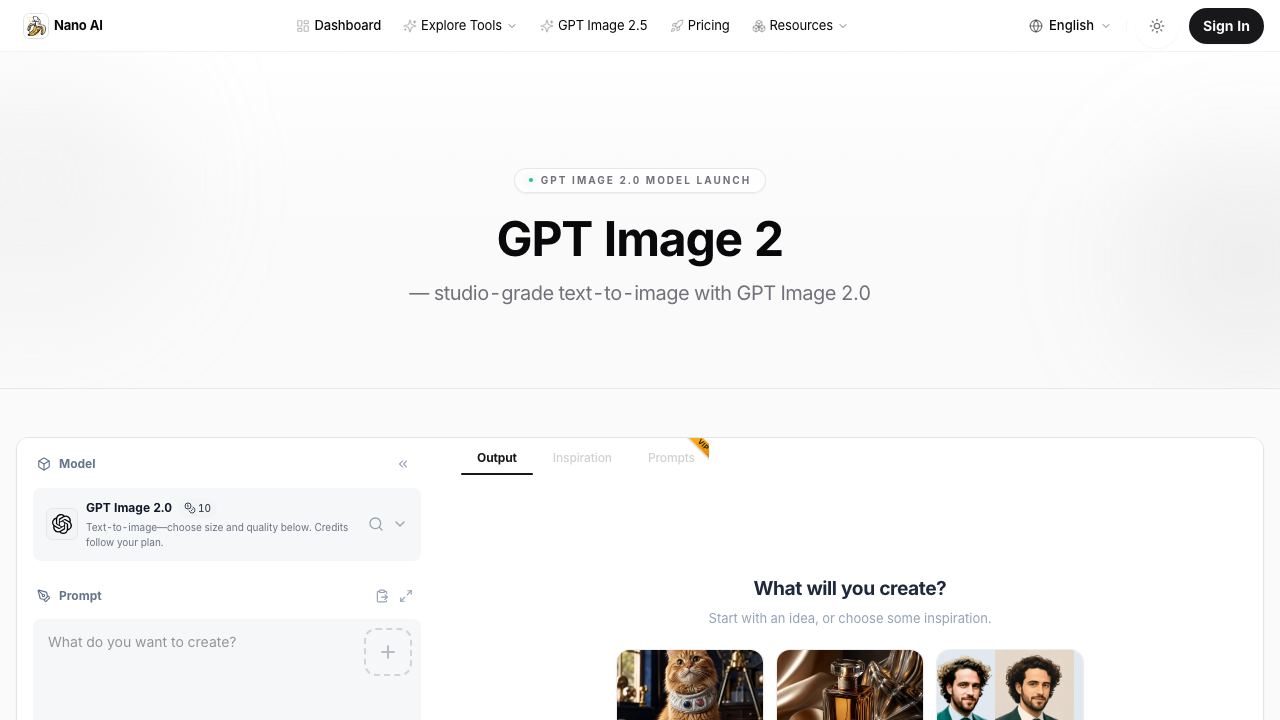Click the Sign In button

[1226, 26]
